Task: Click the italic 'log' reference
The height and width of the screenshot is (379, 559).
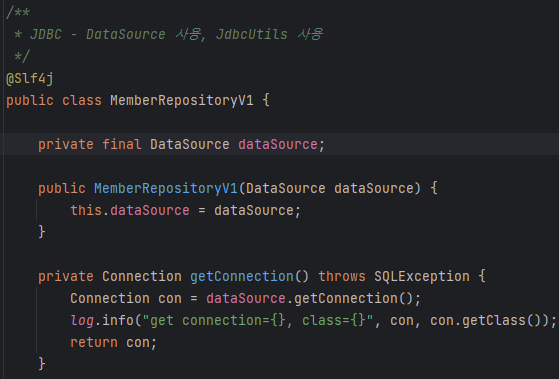Action: coord(82,321)
